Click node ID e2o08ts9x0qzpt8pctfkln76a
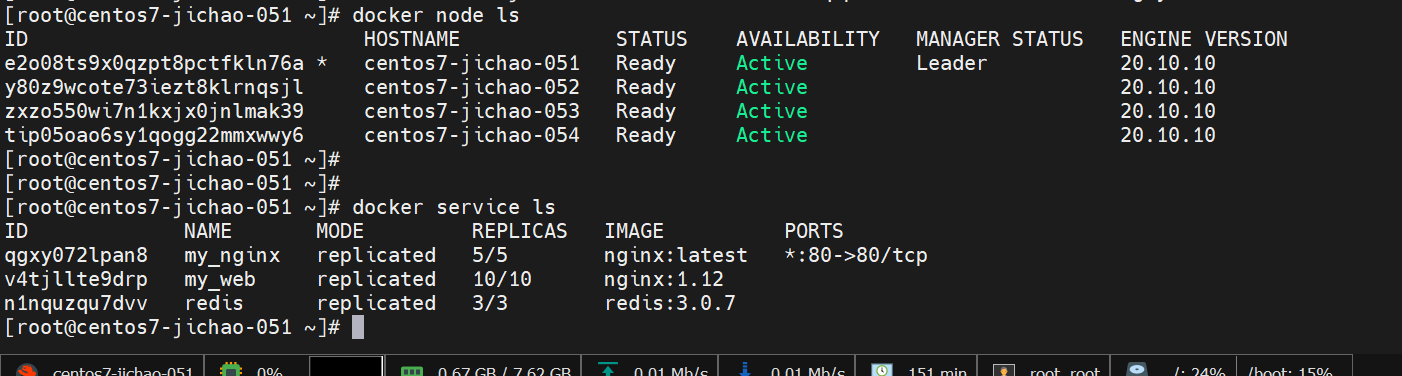 click(154, 64)
